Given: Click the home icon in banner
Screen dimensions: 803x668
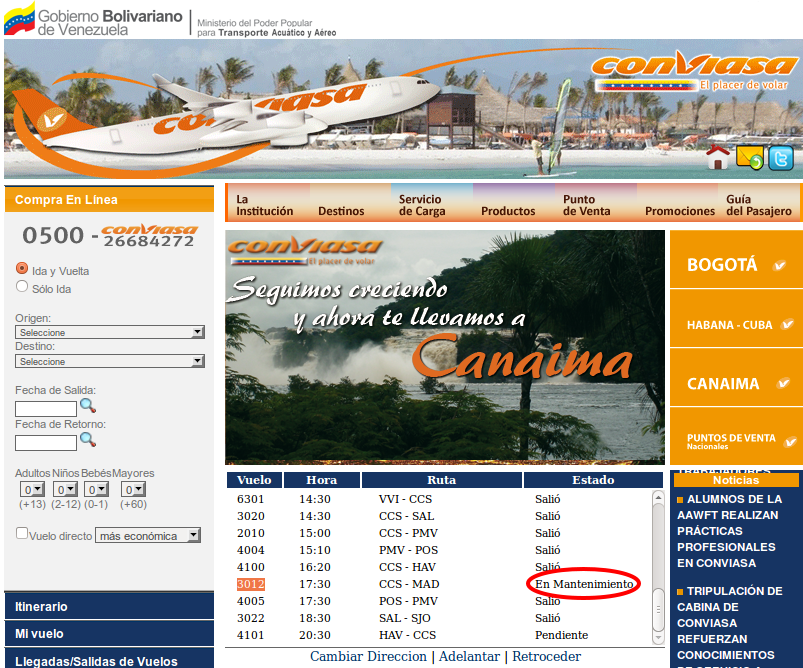Looking at the screenshot, I should tap(717, 158).
